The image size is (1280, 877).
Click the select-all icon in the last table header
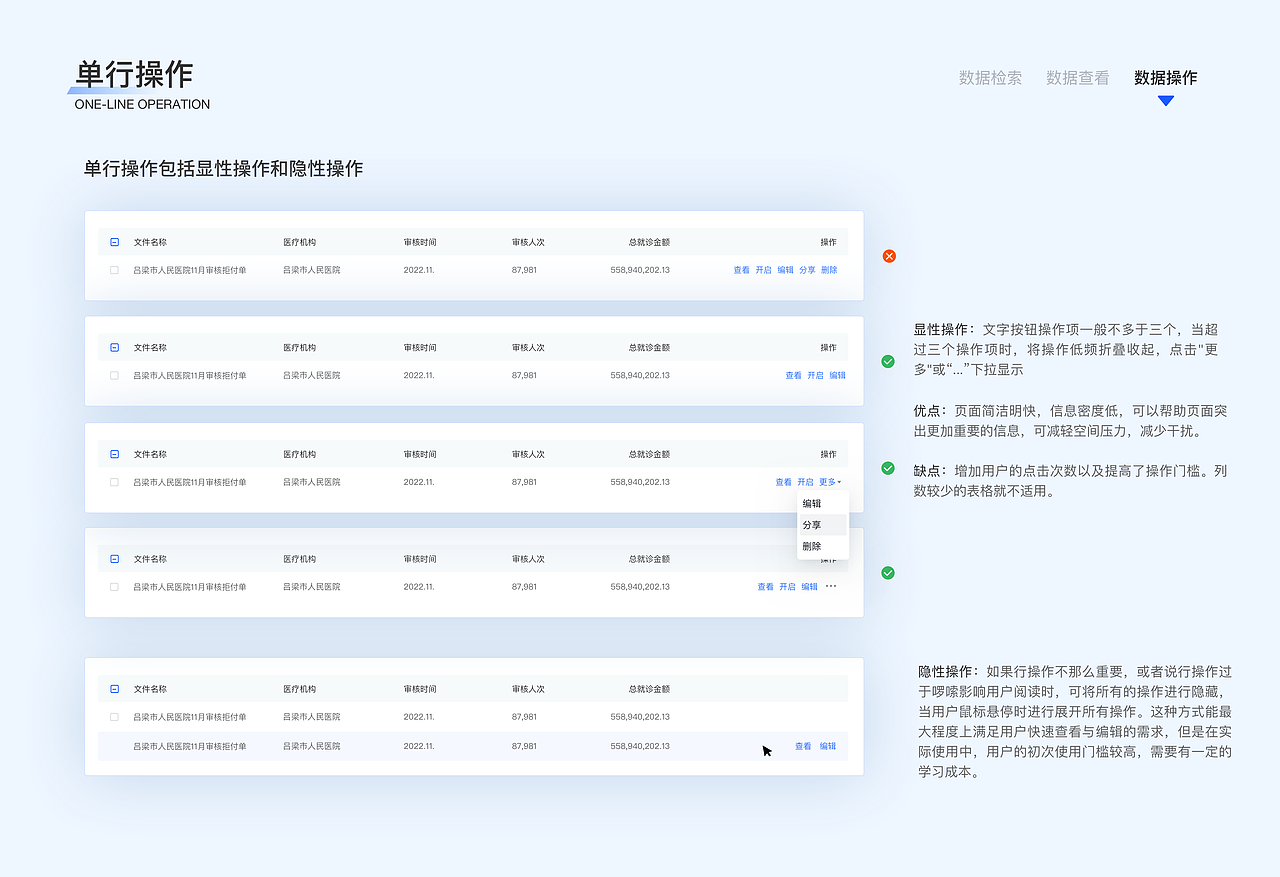pyautogui.click(x=113, y=688)
